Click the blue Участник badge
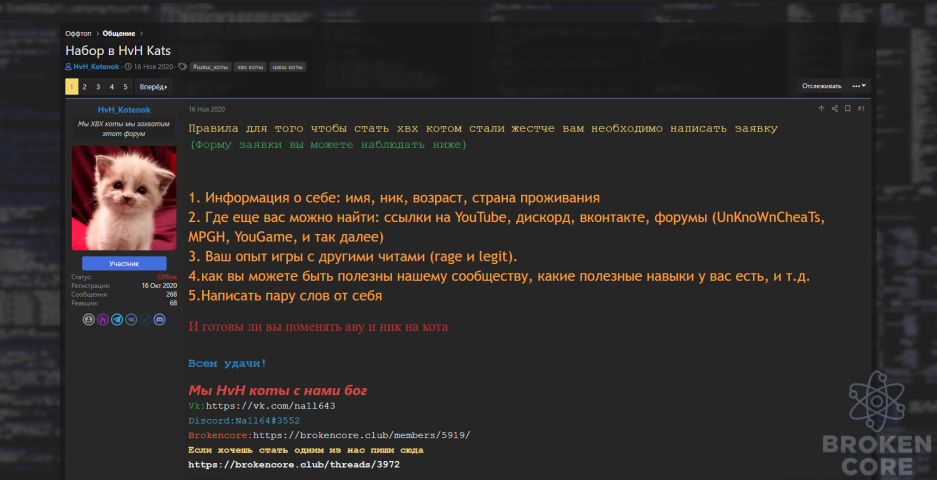 pos(124,263)
